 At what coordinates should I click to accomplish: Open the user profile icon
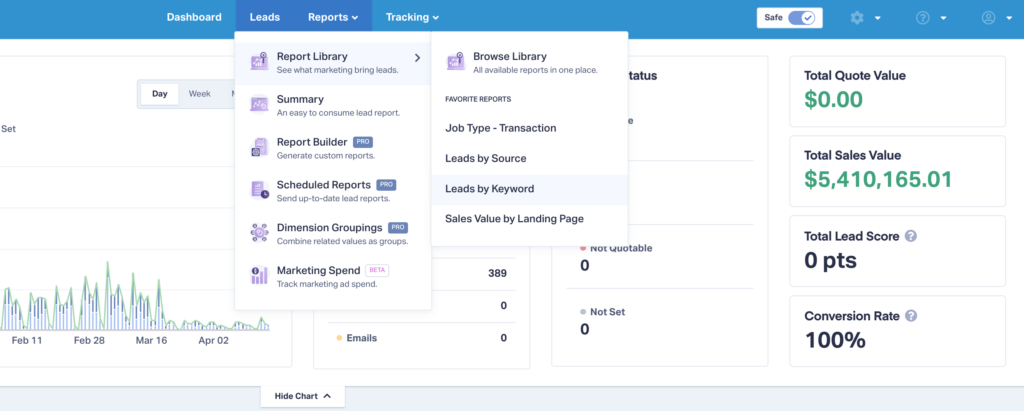point(989,18)
